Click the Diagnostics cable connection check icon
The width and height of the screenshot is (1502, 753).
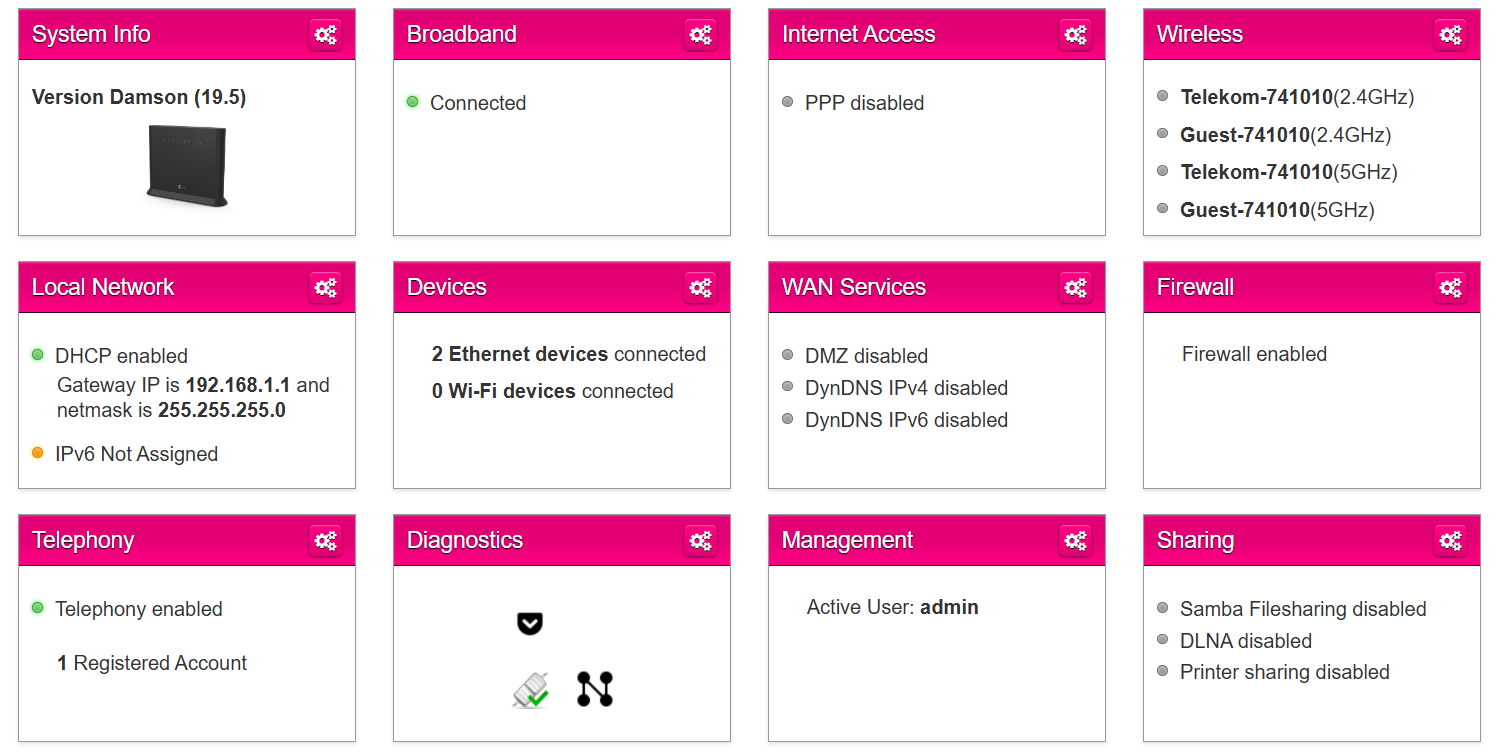[x=531, y=690]
